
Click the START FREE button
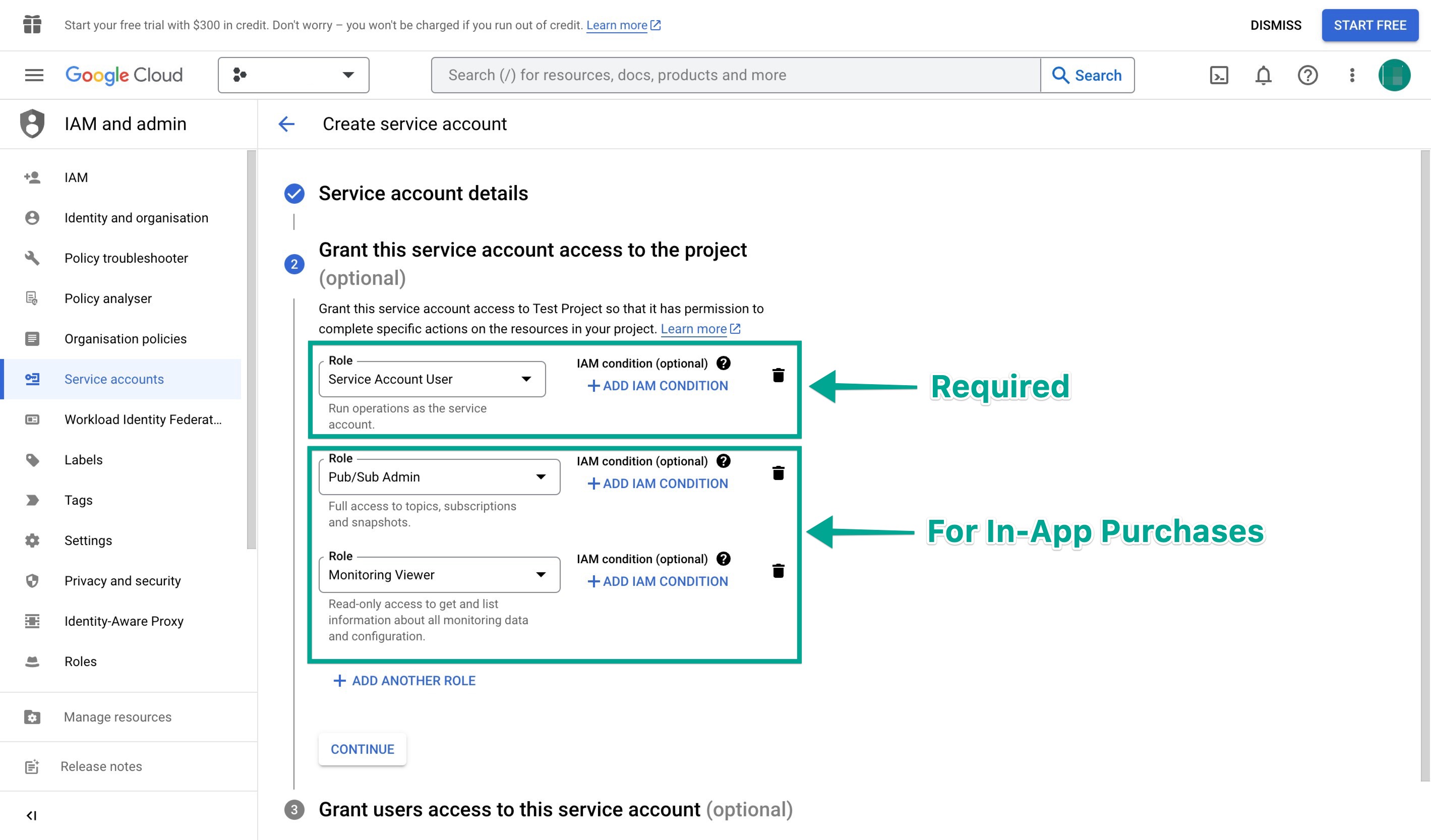point(1369,25)
